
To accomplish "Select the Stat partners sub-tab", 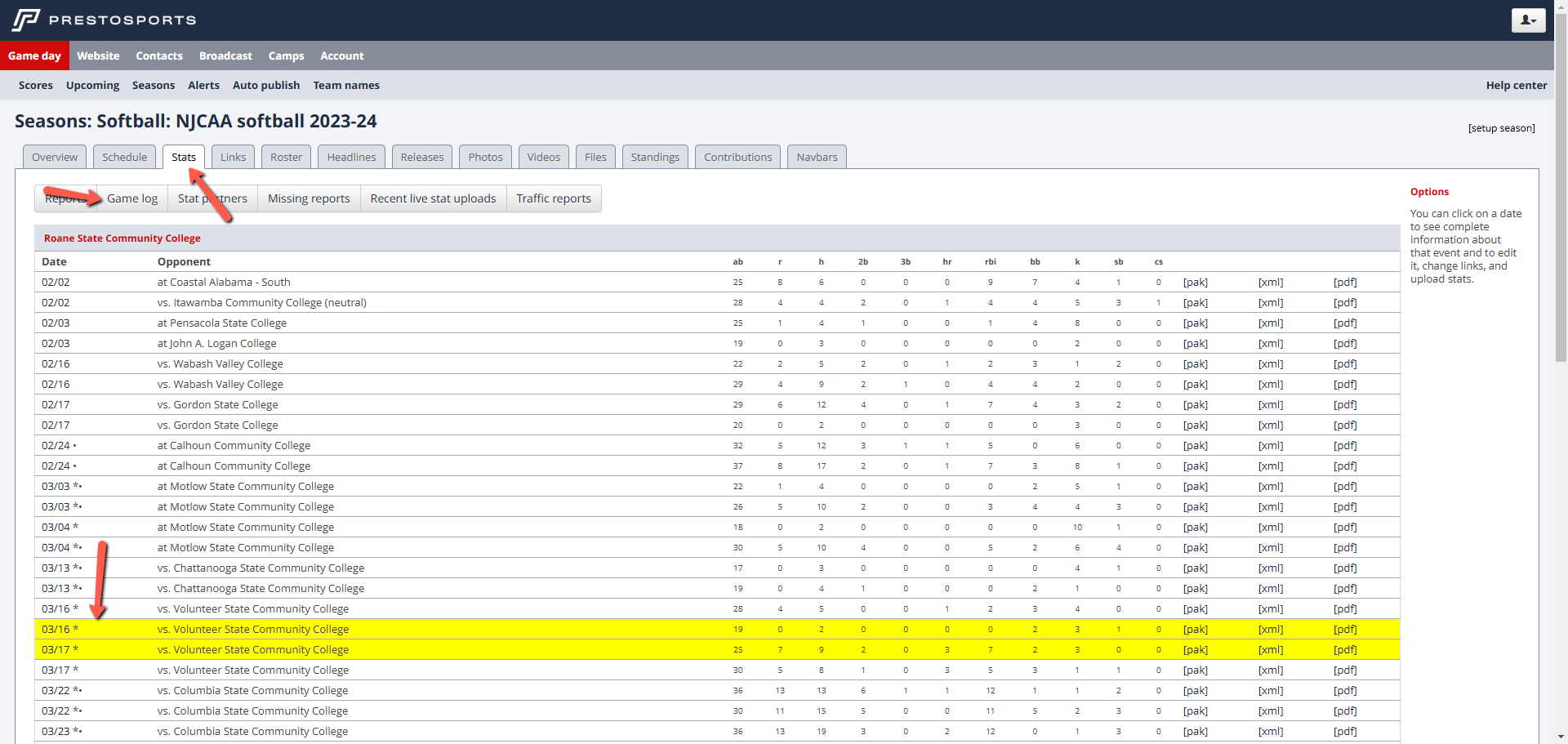I will click(212, 198).
